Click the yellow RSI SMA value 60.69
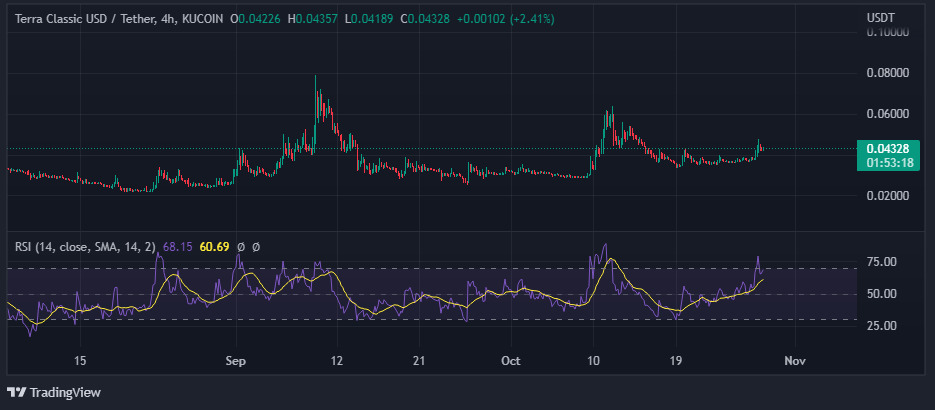This screenshot has height=410, width=935. (x=215, y=247)
